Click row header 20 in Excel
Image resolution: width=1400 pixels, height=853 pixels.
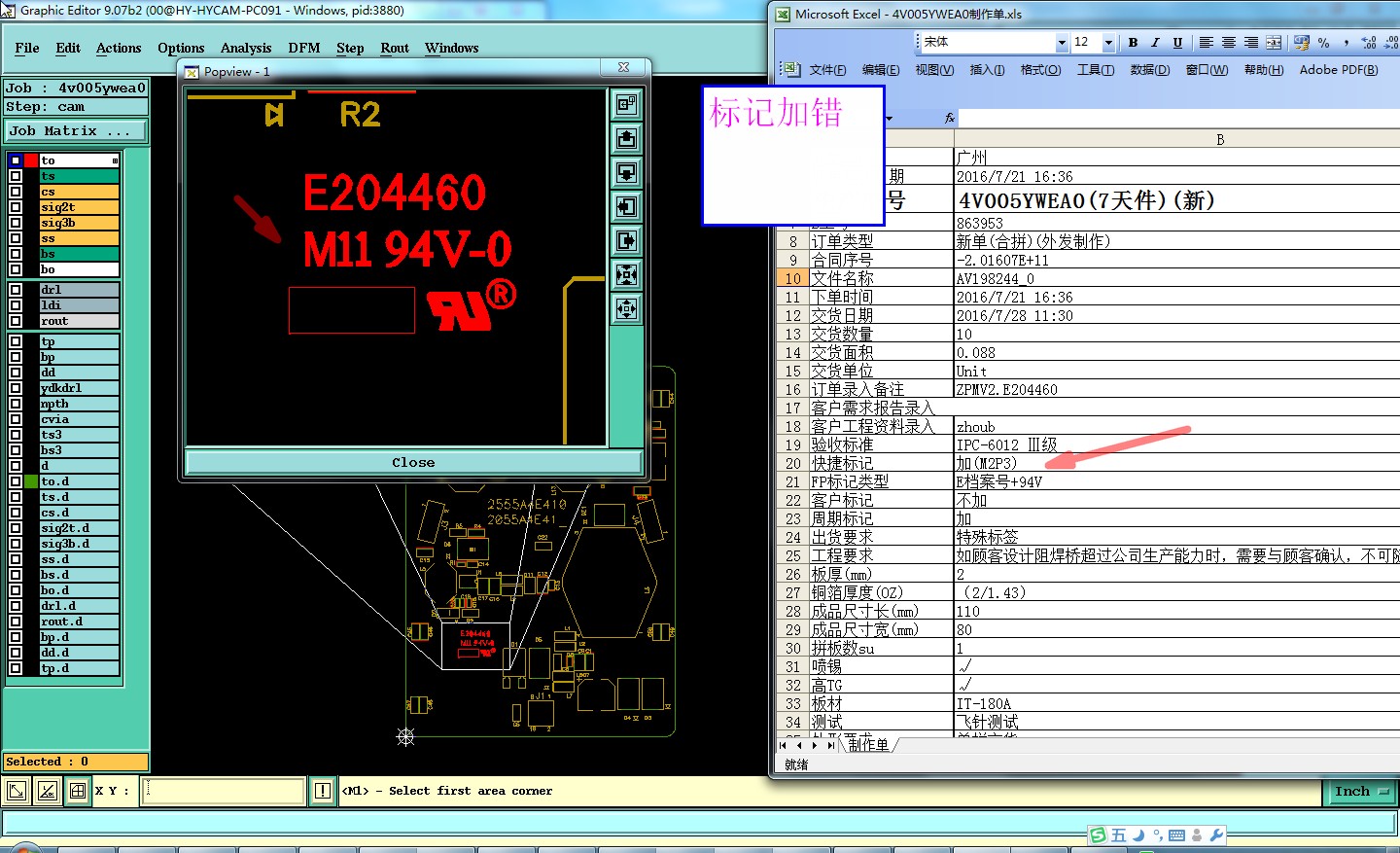click(x=792, y=463)
